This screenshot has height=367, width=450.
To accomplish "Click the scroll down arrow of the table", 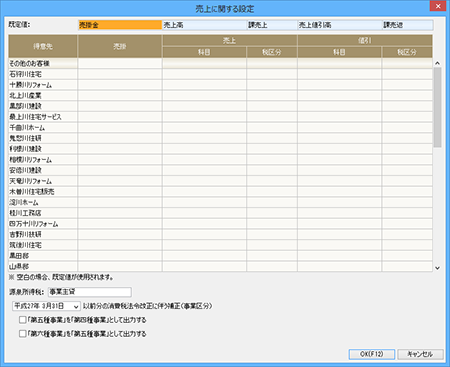I will (437, 268).
